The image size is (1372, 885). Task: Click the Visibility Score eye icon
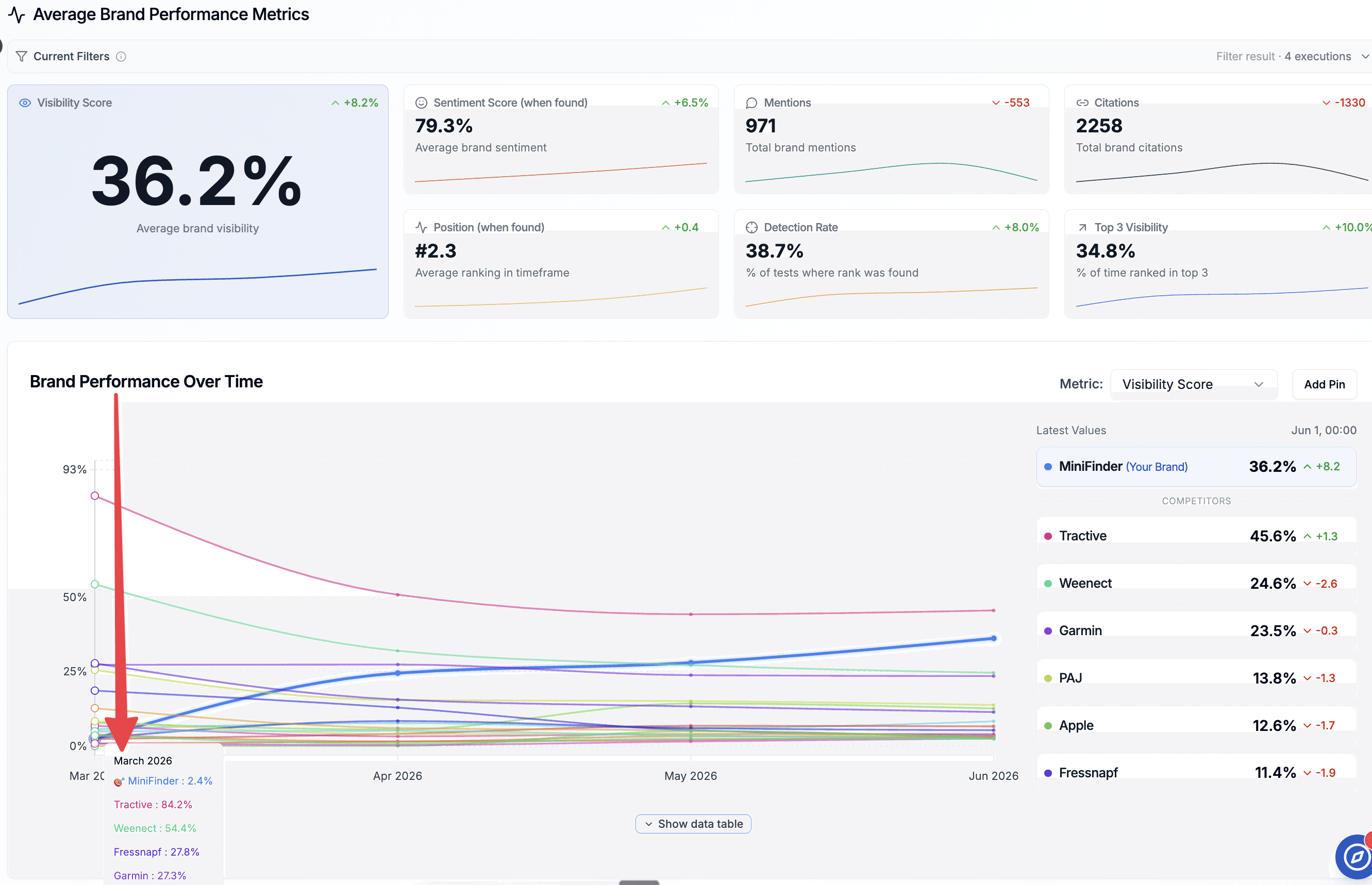coord(25,103)
